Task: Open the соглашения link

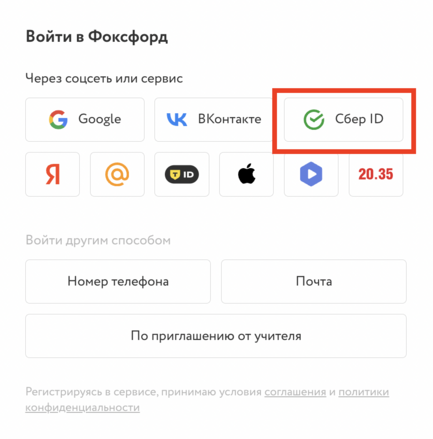Action: pyautogui.click(x=295, y=392)
